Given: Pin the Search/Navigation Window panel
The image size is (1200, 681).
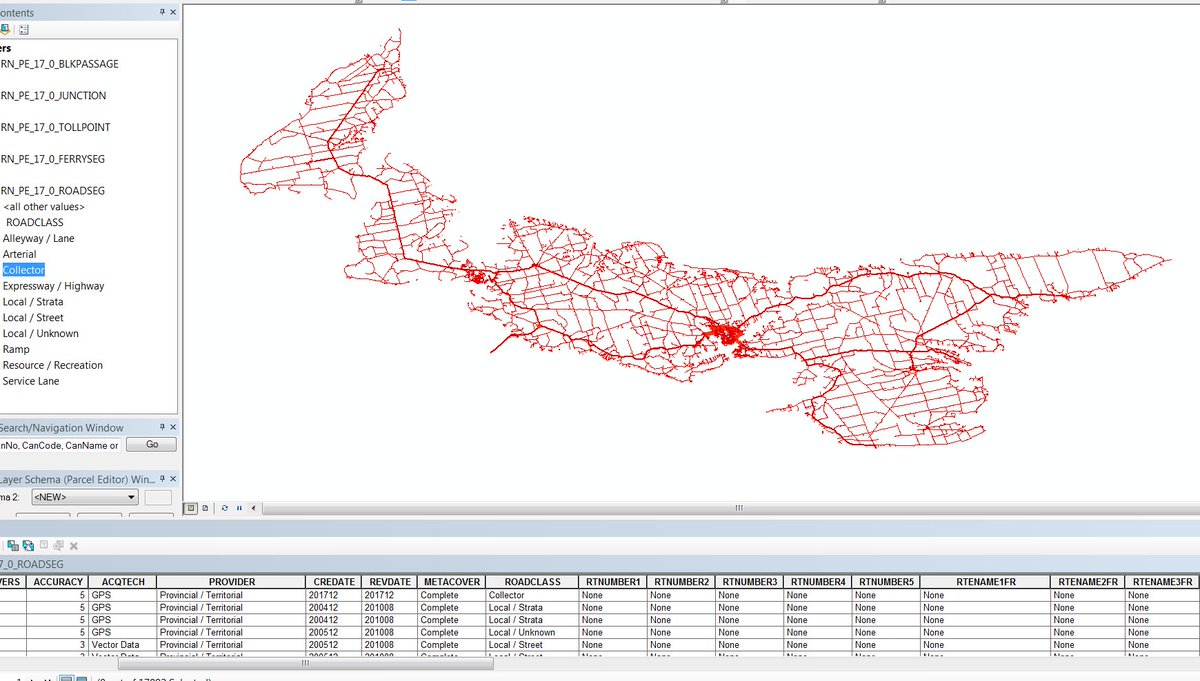Looking at the screenshot, I should click(162, 428).
